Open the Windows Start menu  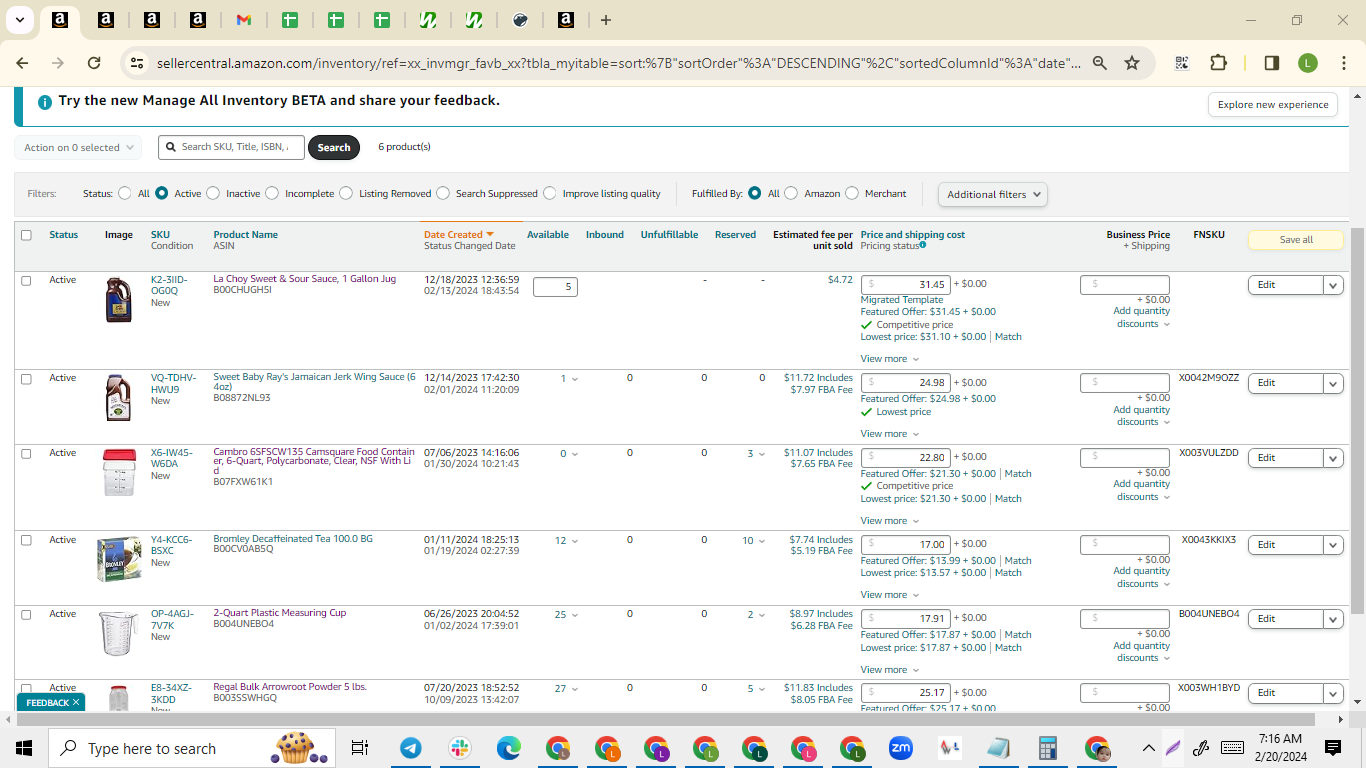coord(24,748)
